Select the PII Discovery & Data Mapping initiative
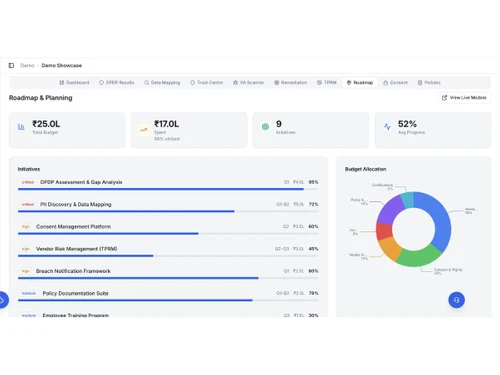Screen dimensions: 500x375 tap(76, 204)
